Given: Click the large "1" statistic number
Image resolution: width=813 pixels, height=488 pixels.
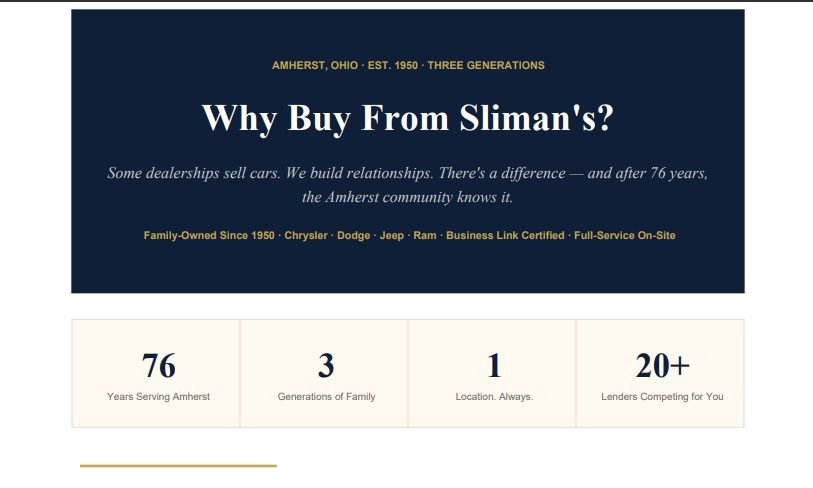Looking at the screenshot, I should point(494,366).
